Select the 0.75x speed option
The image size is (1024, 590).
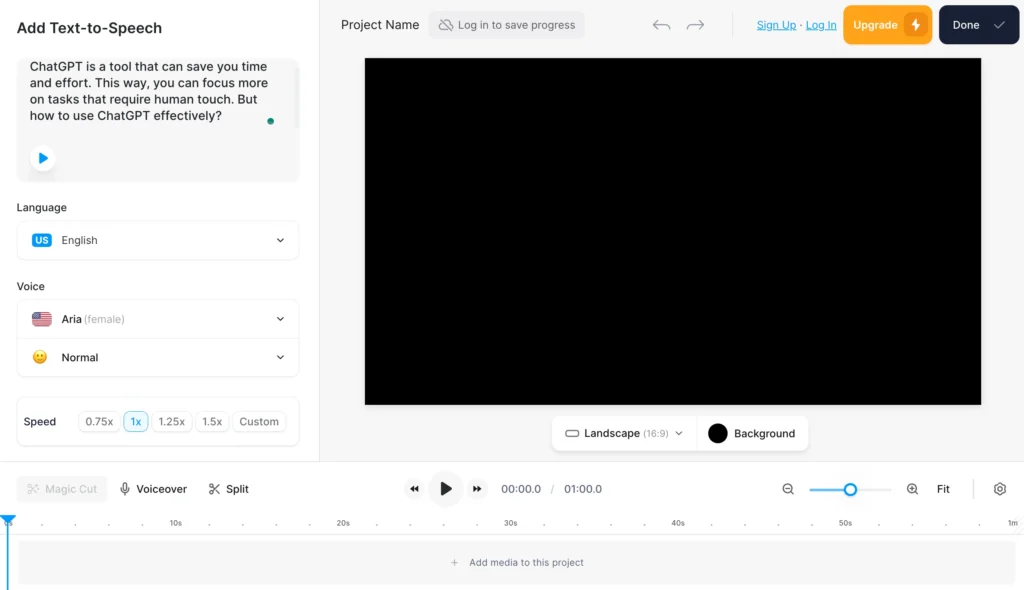99,421
